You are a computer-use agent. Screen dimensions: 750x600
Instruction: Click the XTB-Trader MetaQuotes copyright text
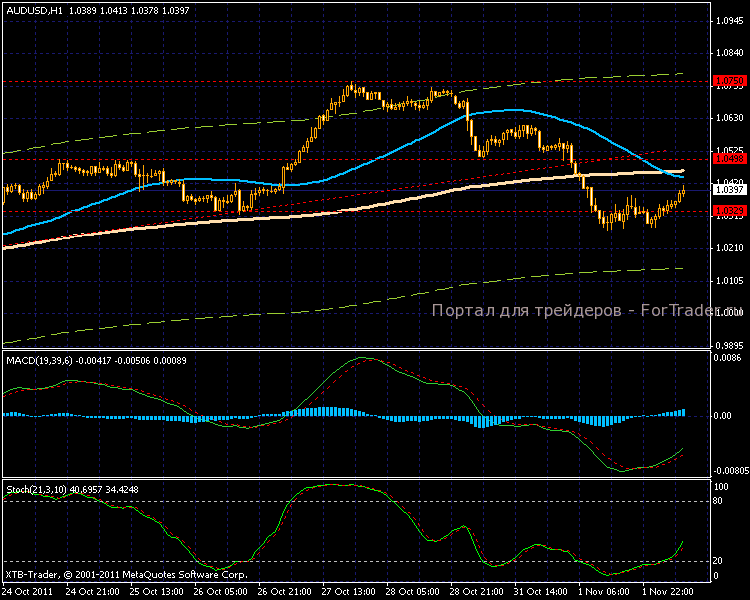[126, 575]
